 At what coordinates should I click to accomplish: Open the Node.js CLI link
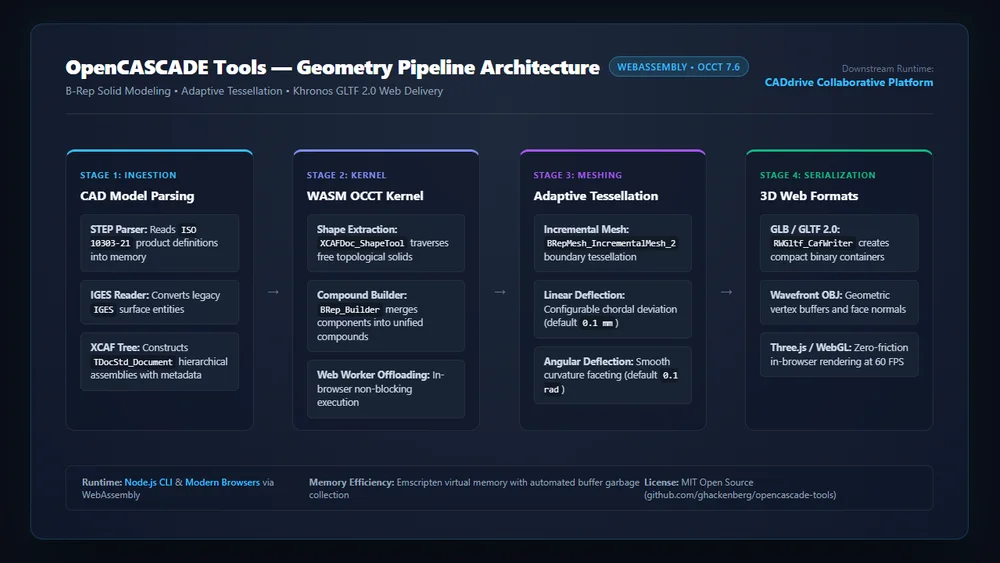coord(148,482)
